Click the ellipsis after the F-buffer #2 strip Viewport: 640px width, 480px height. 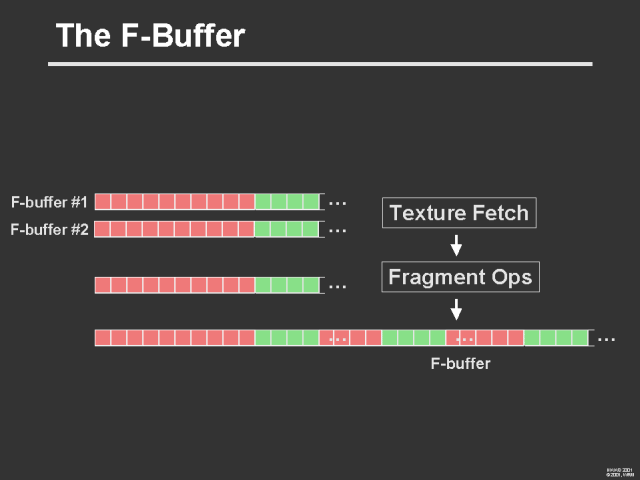click(x=338, y=229)
